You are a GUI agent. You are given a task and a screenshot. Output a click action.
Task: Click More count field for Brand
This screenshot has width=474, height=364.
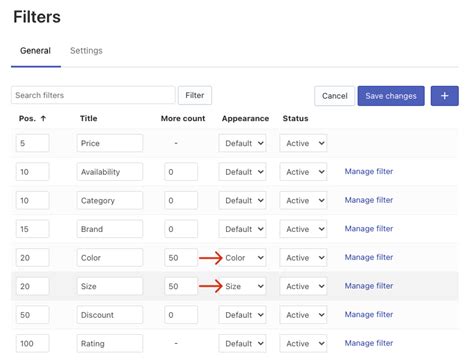181,229
